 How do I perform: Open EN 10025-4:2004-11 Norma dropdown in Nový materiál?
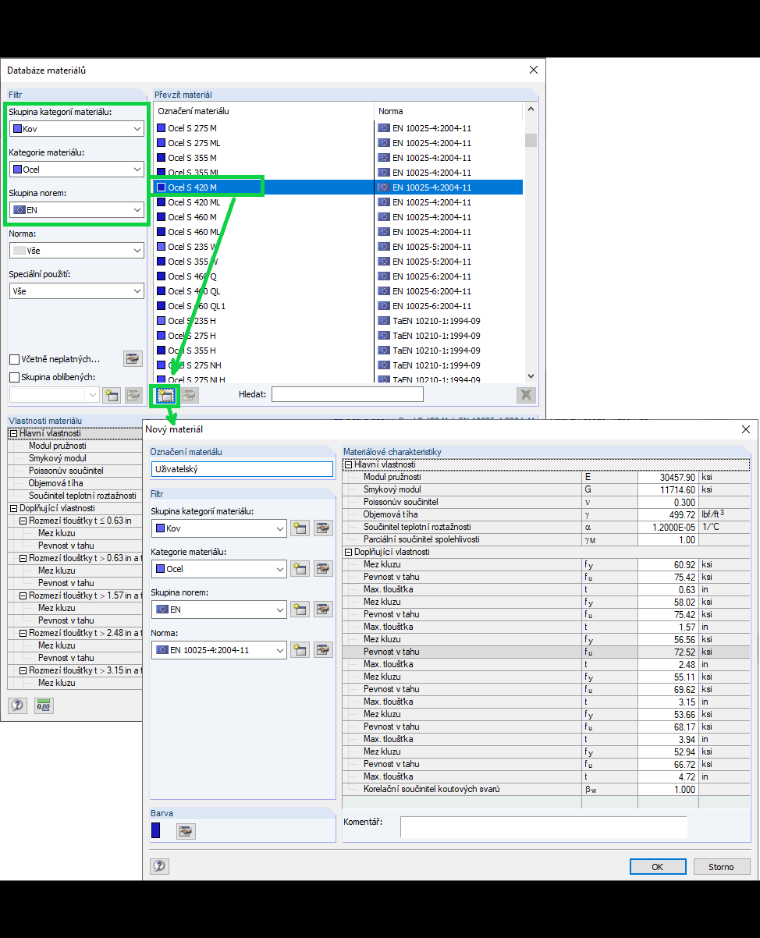coord(219,650)
